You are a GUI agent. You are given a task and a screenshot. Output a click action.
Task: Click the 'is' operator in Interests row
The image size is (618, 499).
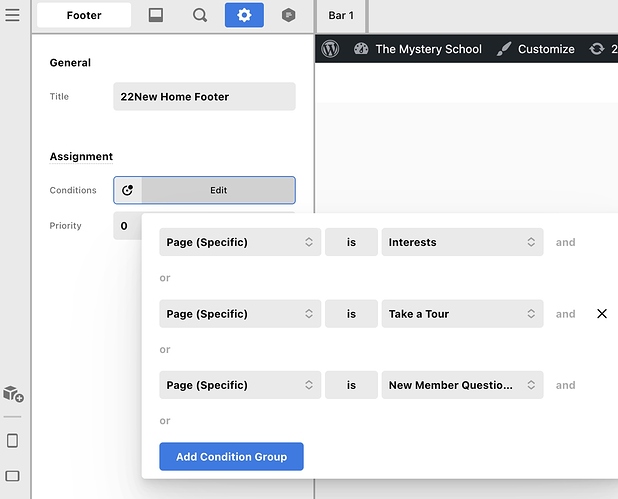click(x=351, y=242)
